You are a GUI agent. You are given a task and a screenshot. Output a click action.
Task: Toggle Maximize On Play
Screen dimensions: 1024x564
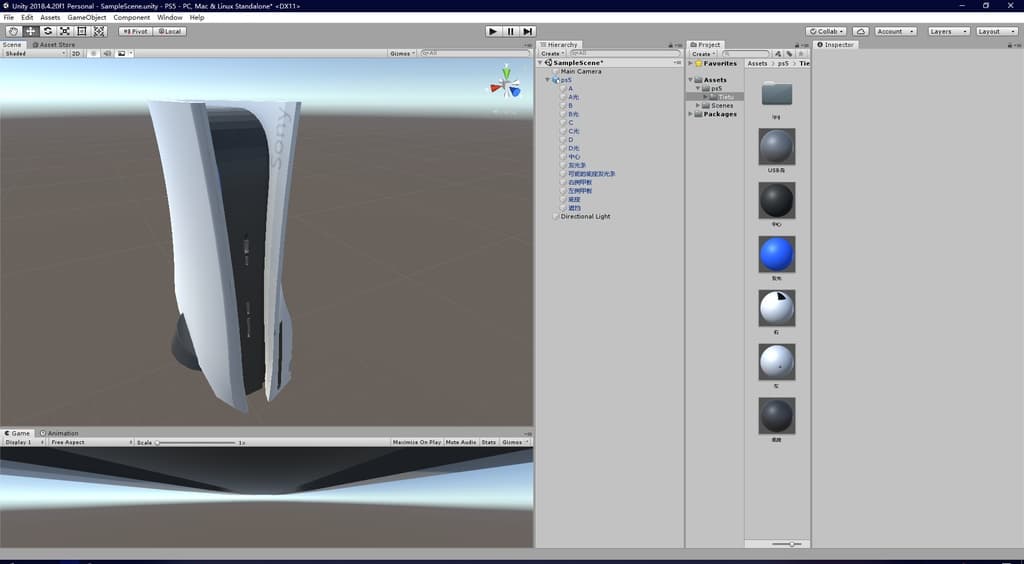click(417, 442)
